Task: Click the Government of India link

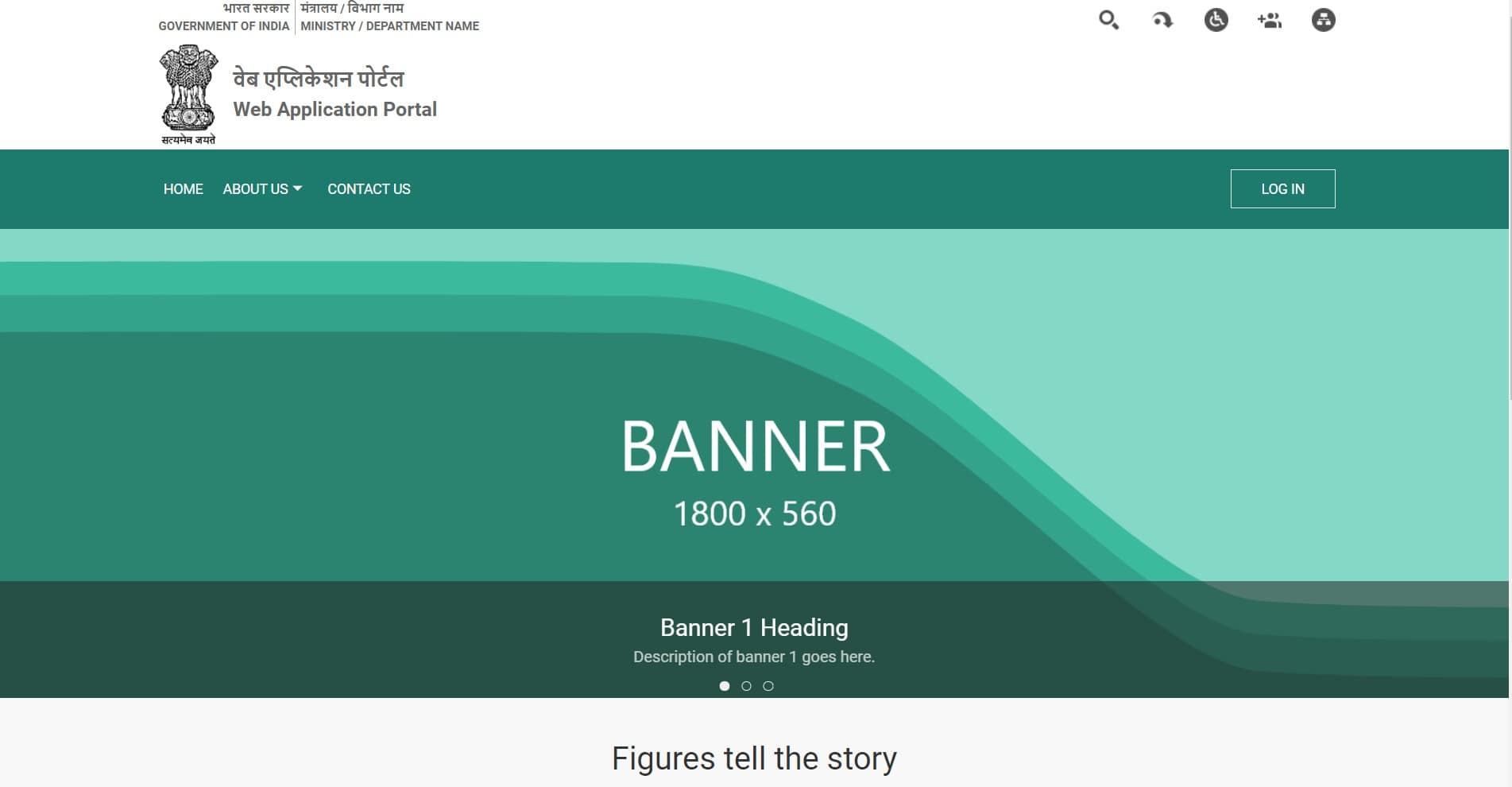Action: 223,26
